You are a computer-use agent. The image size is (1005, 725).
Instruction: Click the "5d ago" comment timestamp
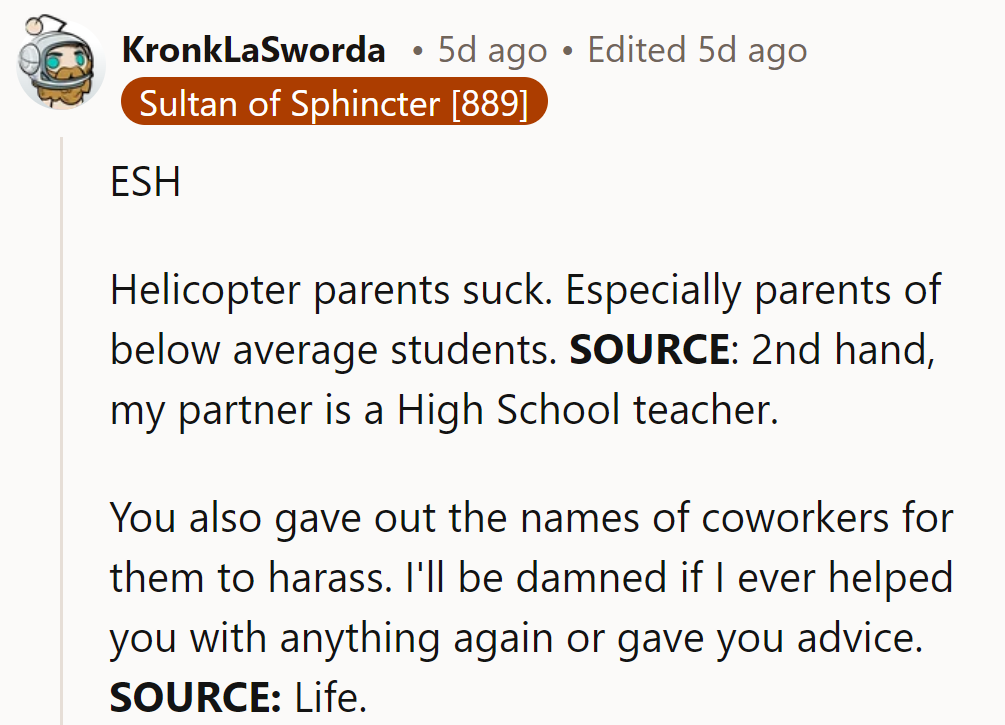tap(492, 50)
